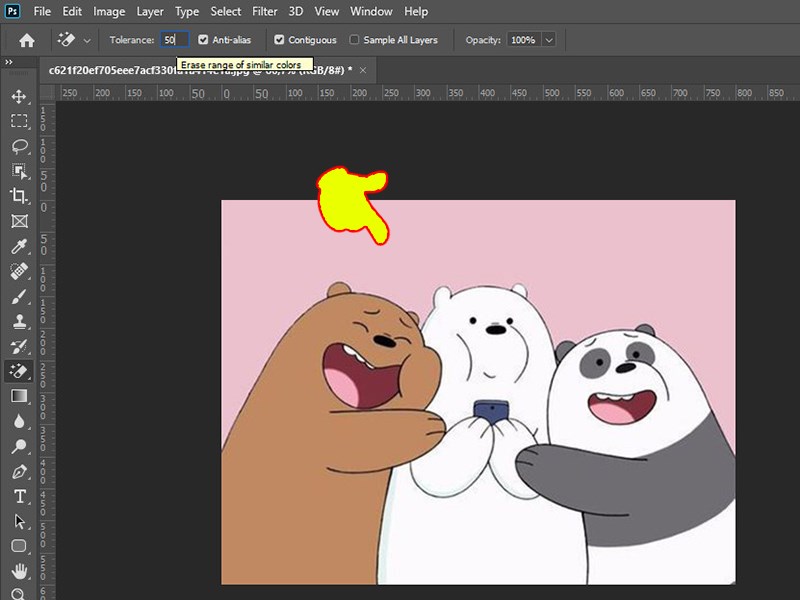Click the Tolerance input field

(173, 40)
